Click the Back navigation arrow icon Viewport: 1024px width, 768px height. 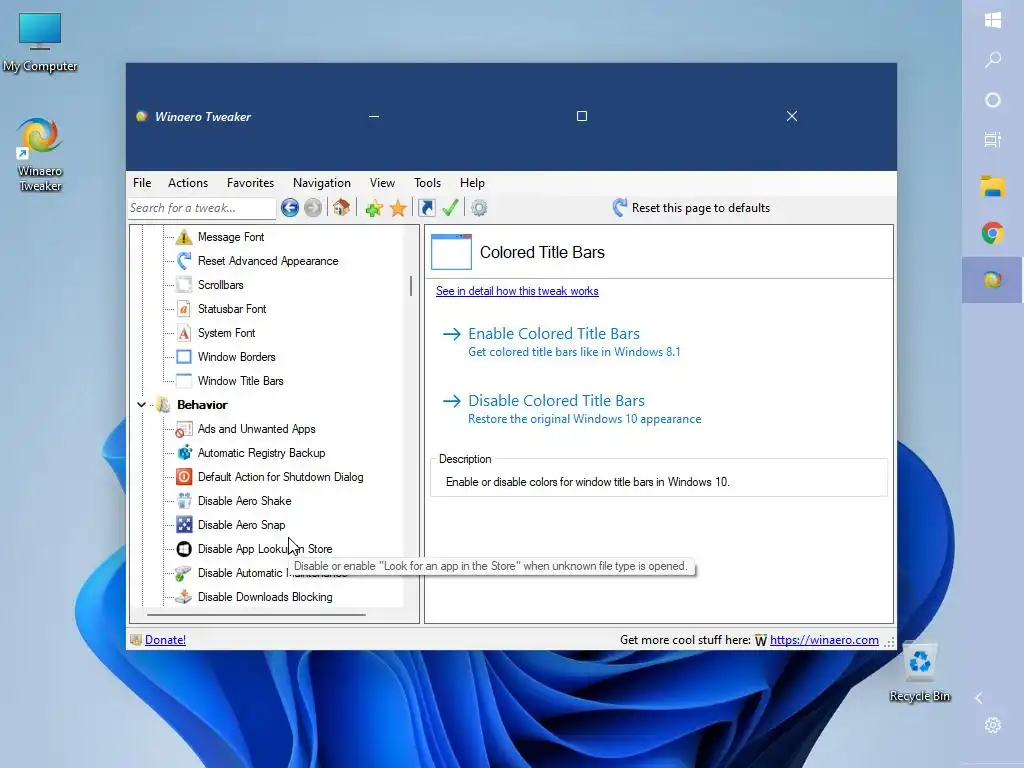(x=290, y=208)
